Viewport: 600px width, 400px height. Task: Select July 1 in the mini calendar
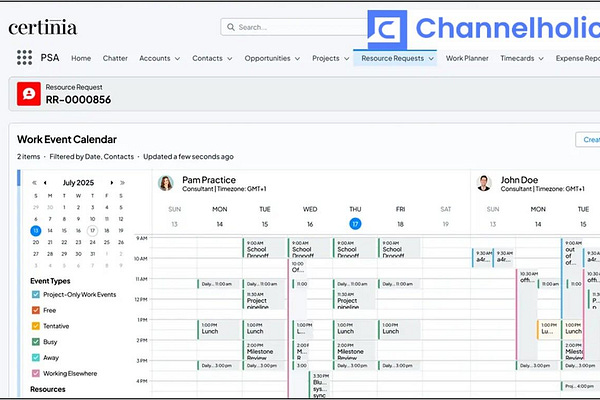[64, 207]
